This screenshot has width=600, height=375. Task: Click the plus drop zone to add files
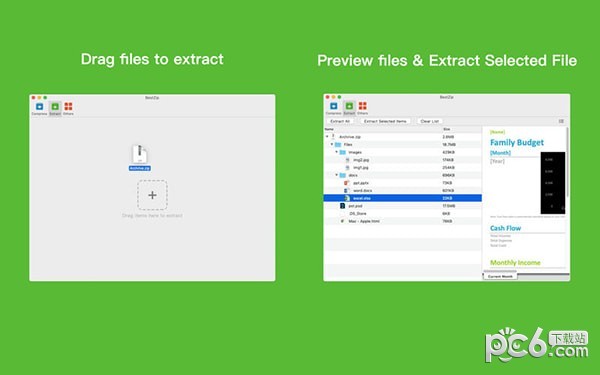pyautogui.click(x=152, y=195)
